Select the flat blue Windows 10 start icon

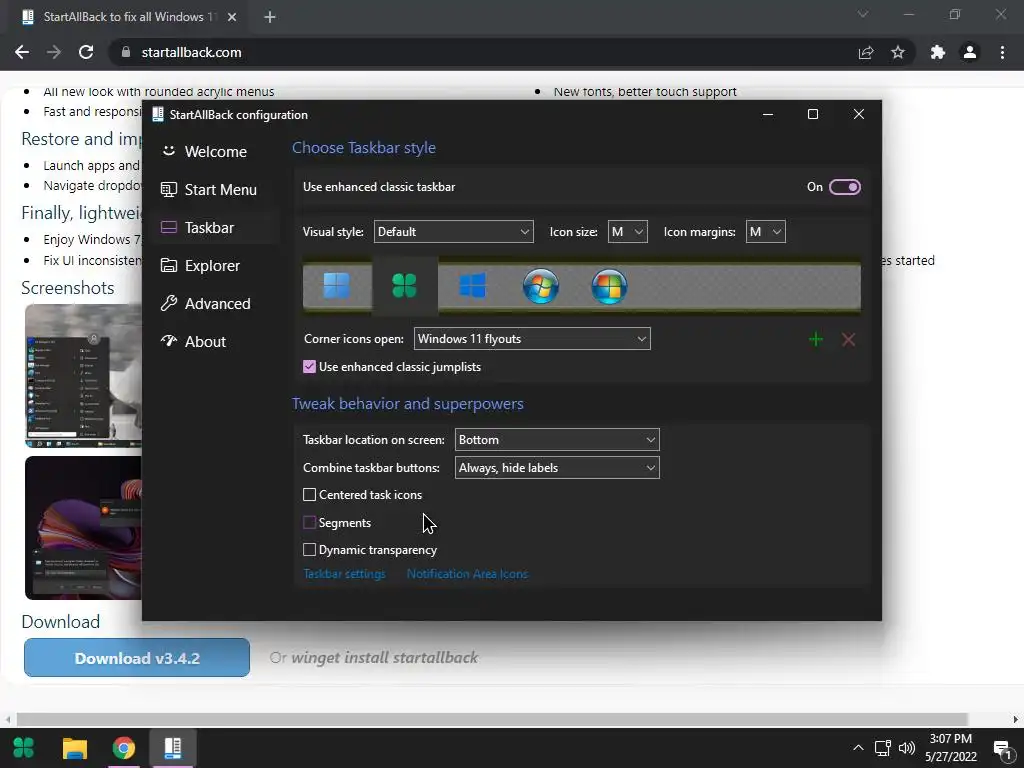(472, 286)
